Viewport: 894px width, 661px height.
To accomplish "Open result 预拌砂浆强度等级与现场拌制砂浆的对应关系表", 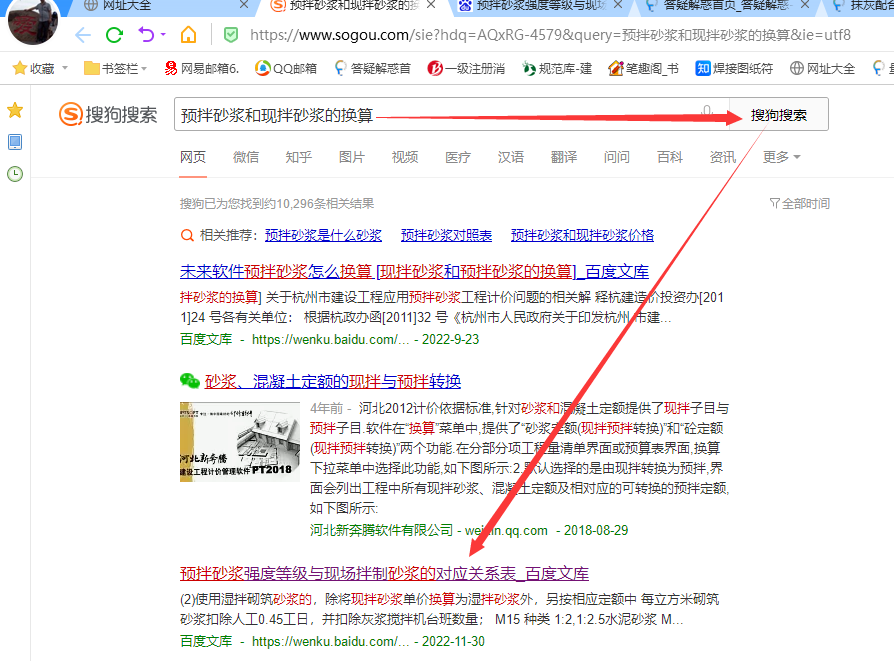I will tap(384, 573).
